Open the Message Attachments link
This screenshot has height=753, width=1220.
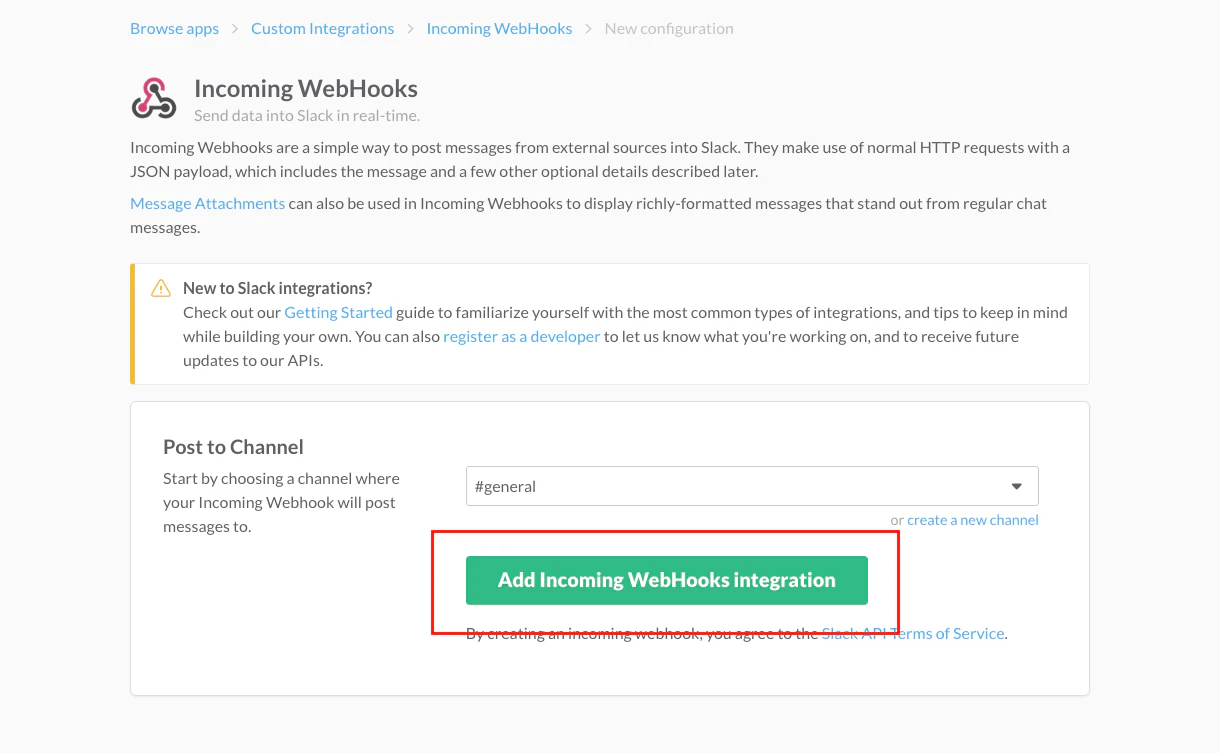coord(208,203)
